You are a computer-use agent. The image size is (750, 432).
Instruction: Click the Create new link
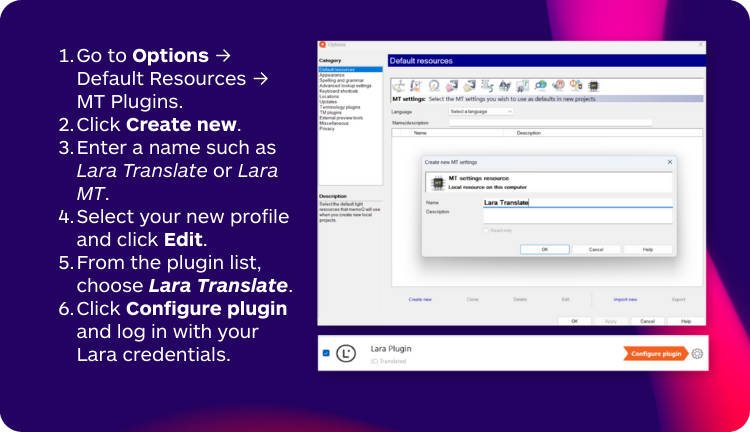(x=420, y=299)
